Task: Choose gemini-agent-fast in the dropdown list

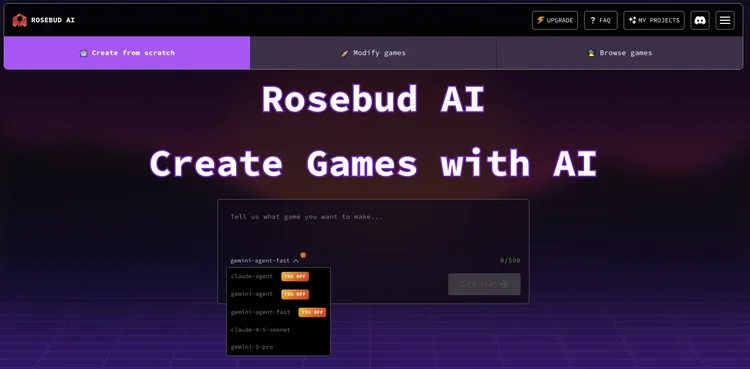Action: [x=260, y=312]
